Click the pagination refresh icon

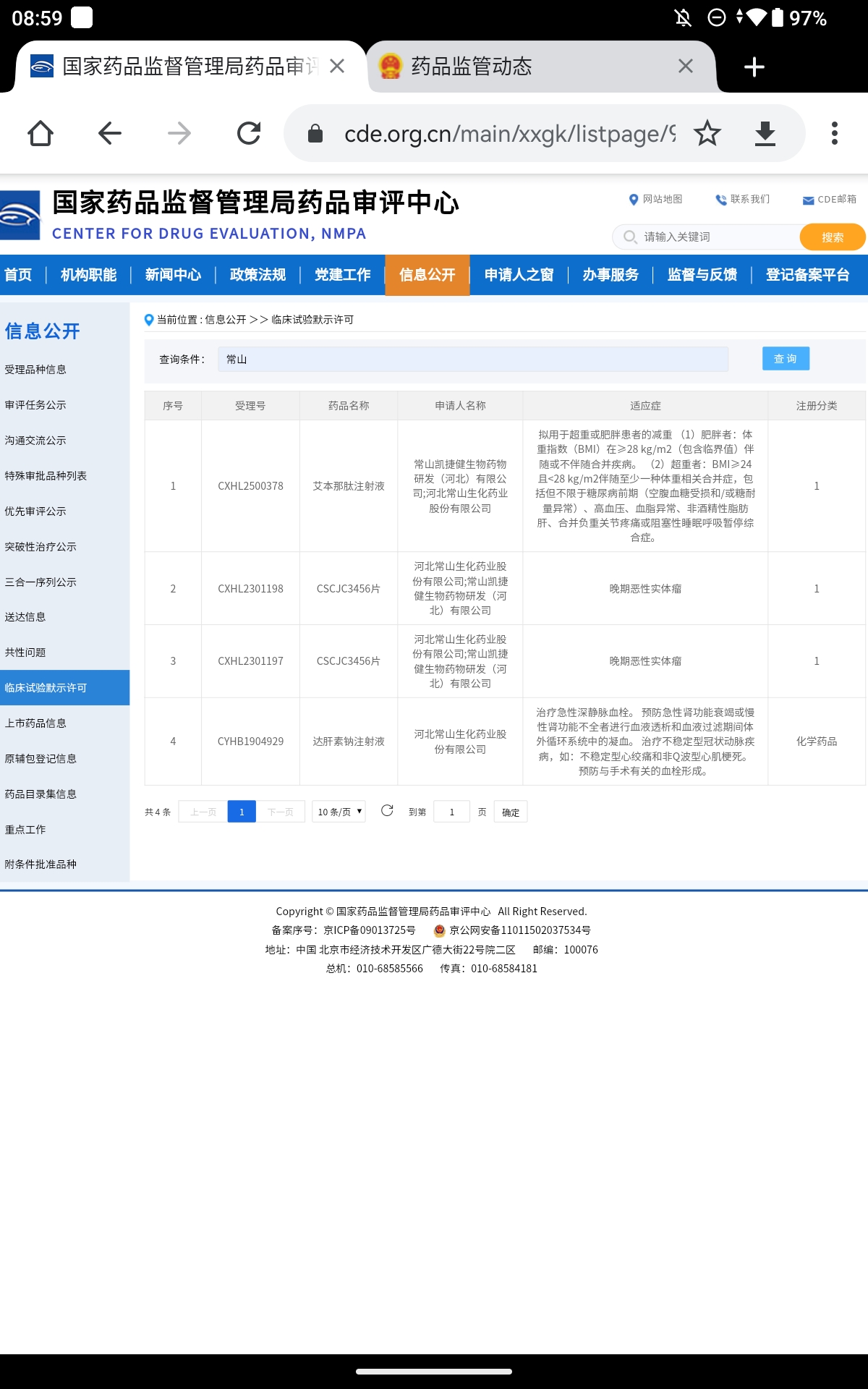click(387, 810)
